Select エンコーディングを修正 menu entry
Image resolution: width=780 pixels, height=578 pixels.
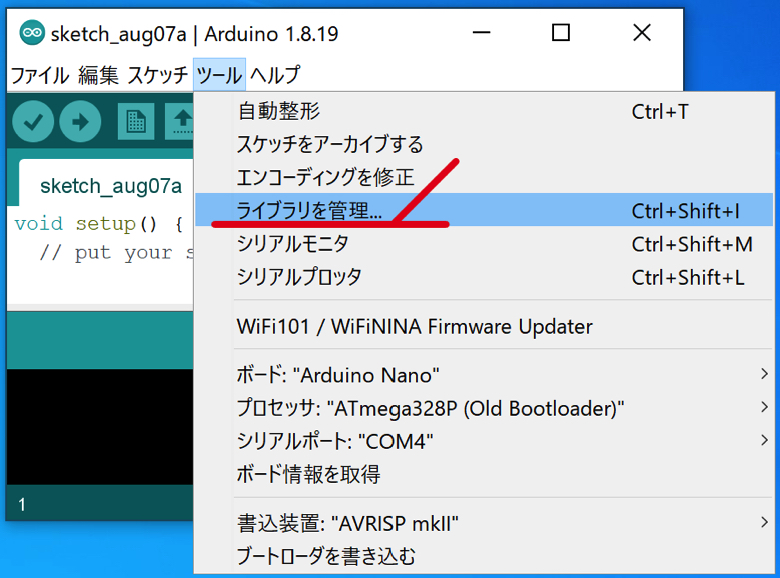484,177
